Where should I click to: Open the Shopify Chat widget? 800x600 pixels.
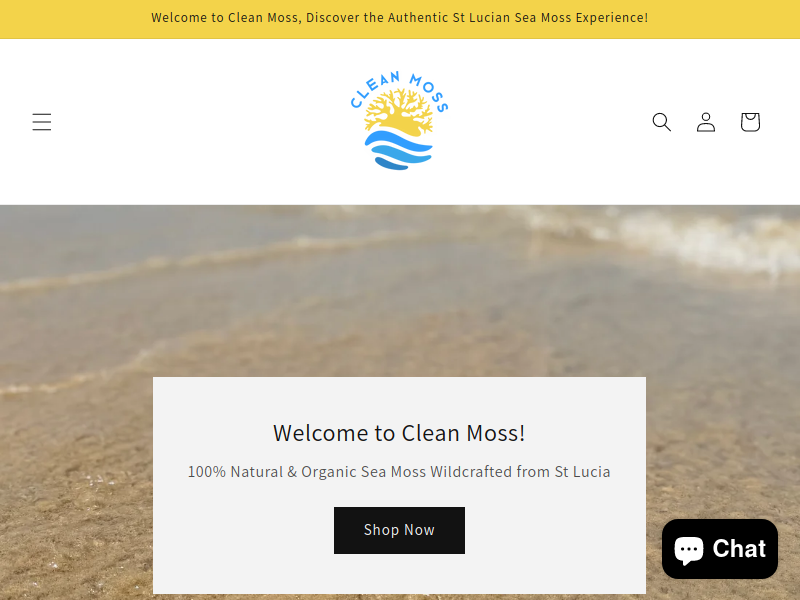point(720,549)
